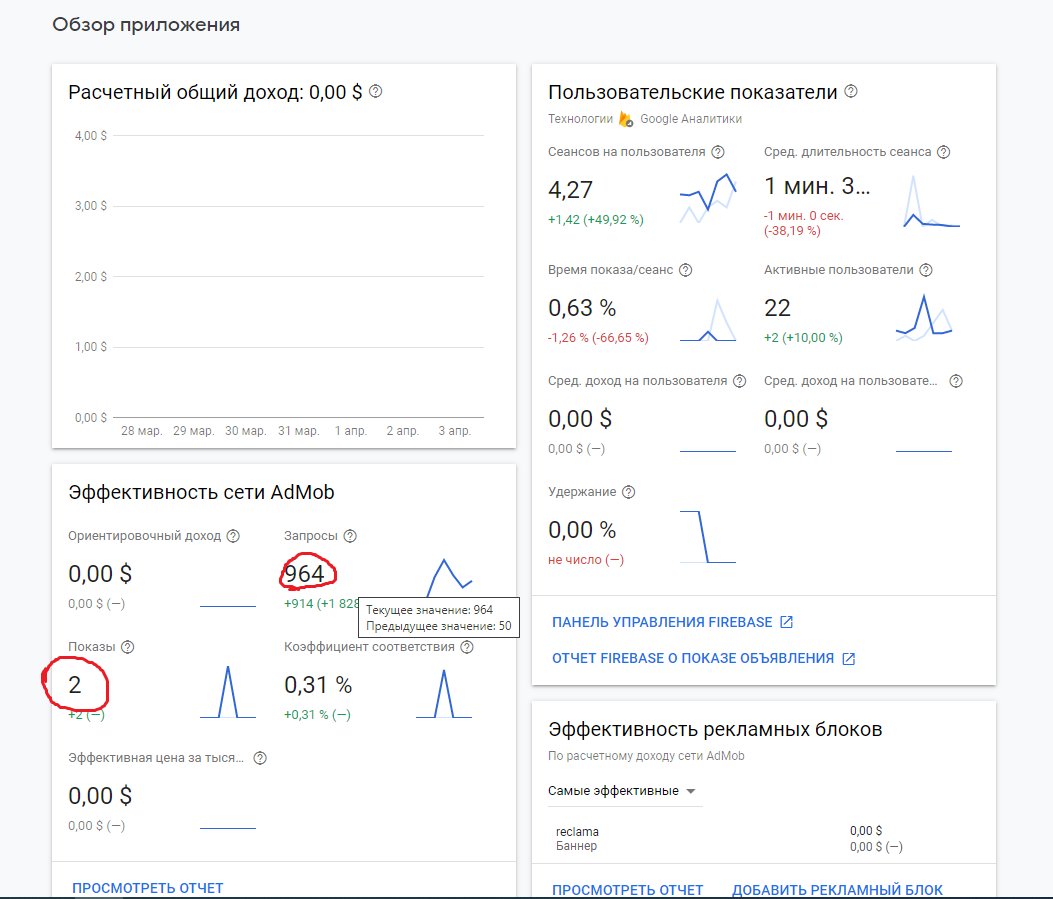Click help icon for Сеансов на пользователя
This screenshot has height=899, width=1053.
point(718,152)
